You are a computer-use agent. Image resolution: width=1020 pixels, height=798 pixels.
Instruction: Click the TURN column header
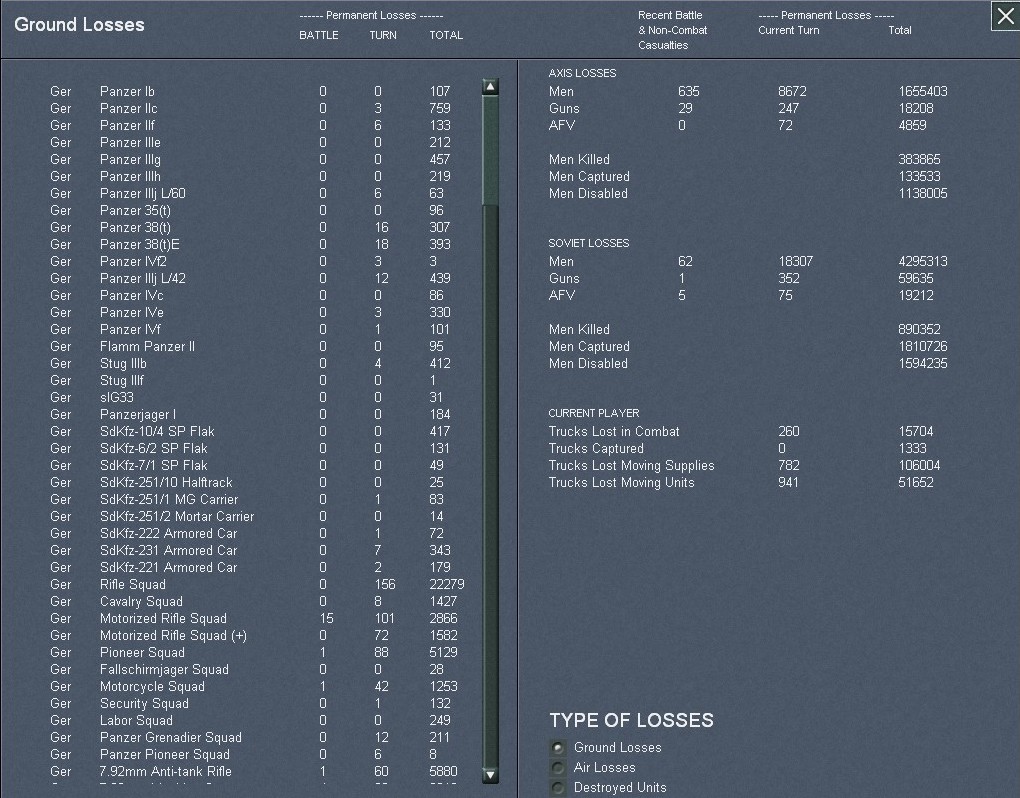coord(382,35)
